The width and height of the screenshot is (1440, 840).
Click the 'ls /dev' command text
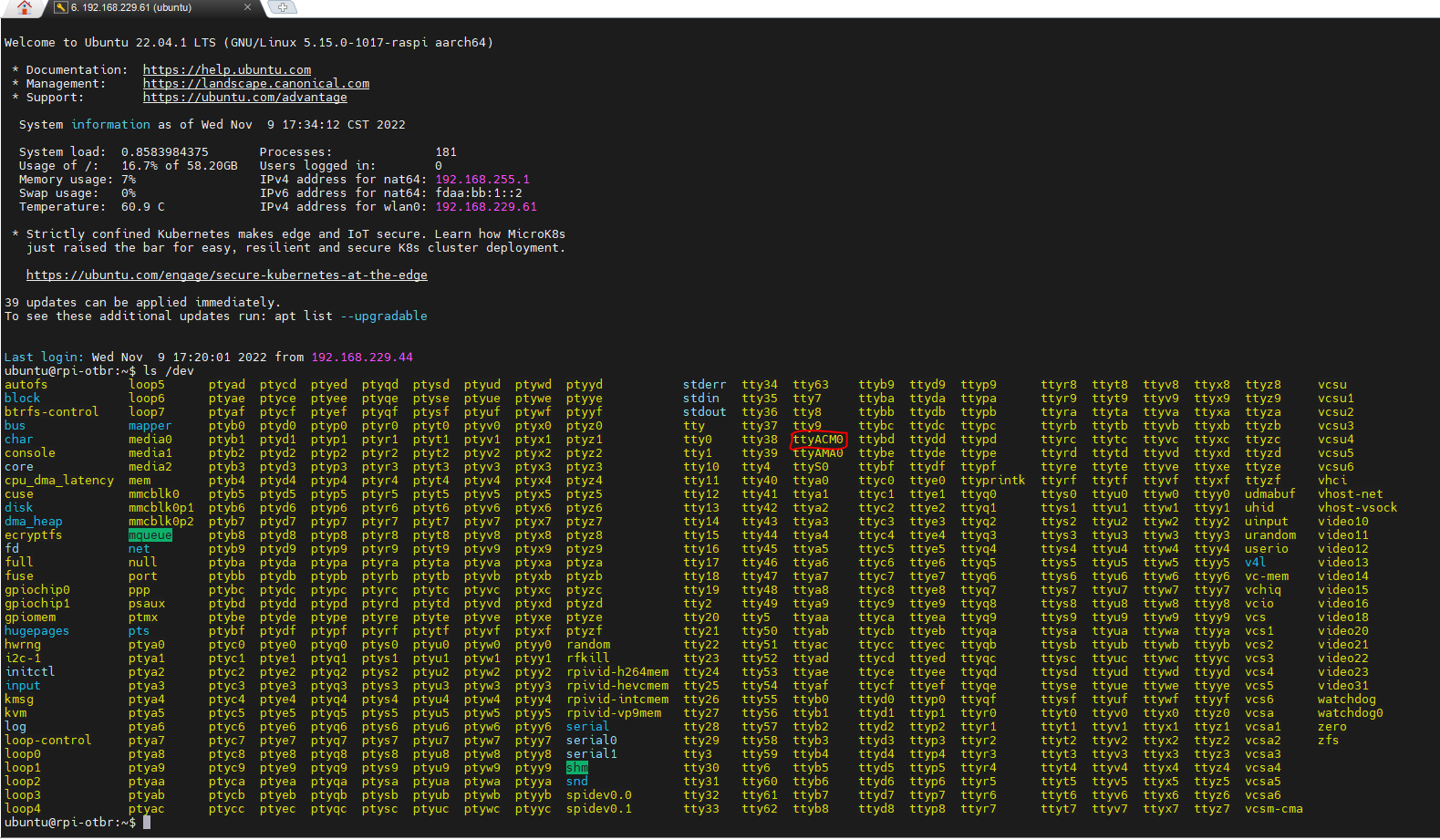coord(169,371)
